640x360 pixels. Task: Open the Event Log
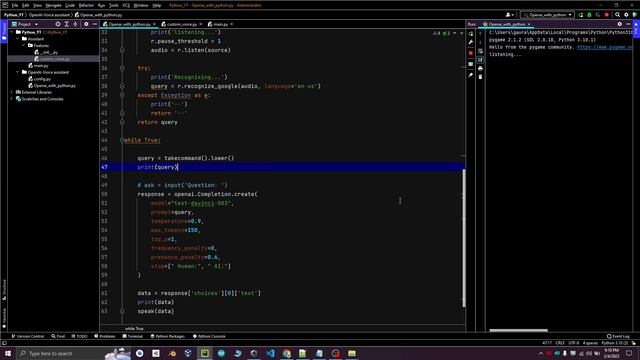point(618,336)
